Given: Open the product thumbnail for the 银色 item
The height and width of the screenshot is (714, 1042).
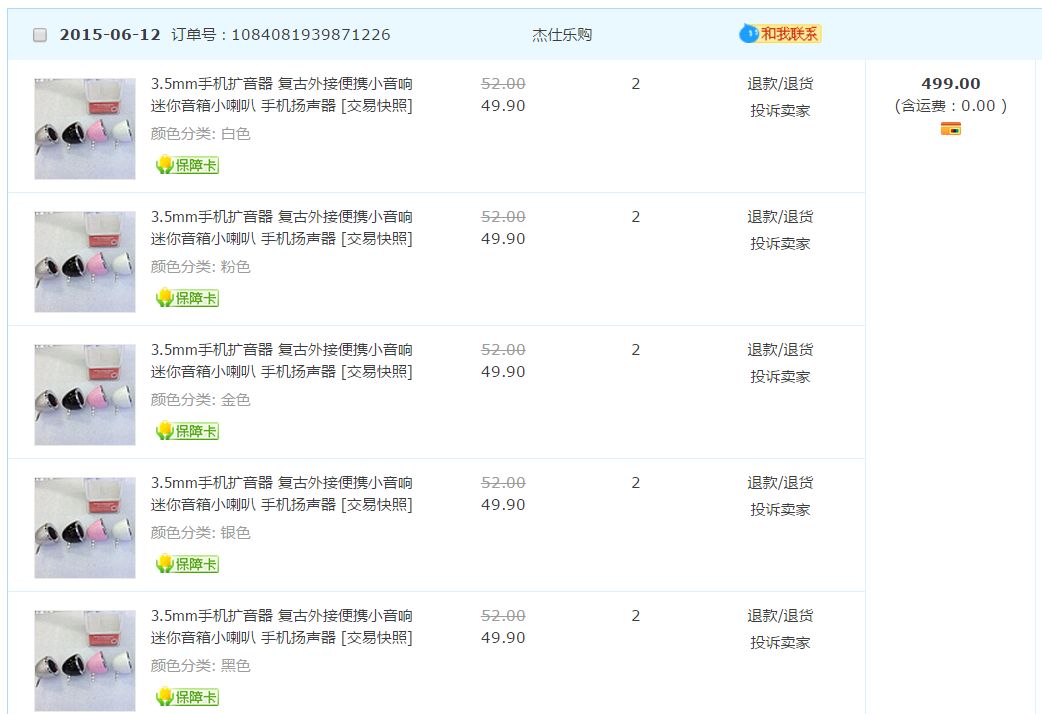Looking at the screenshot, I should tap(85, 528).
